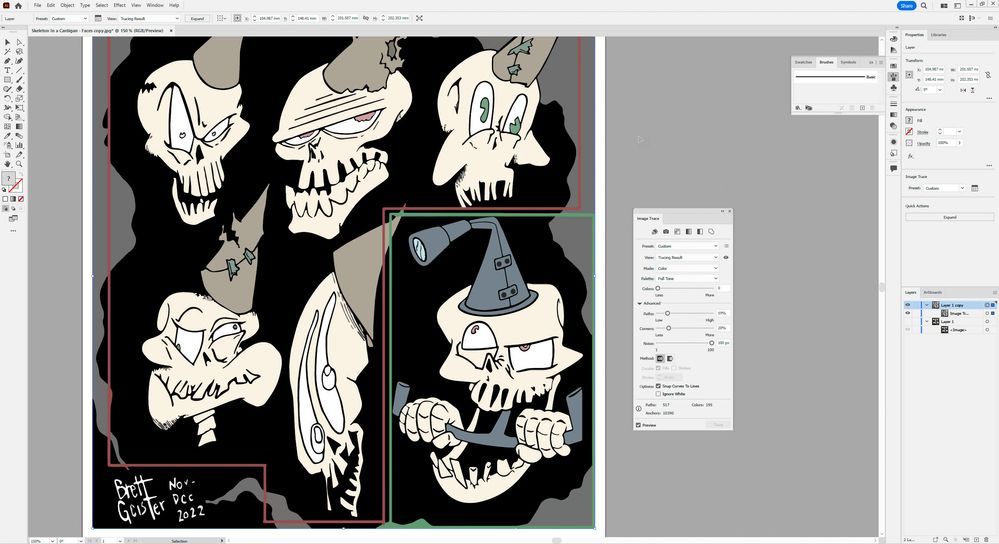Image resolution: width=999 pixels, height=544 pixels.
Task: Select the Pen tool
Action: pos(8,61)
